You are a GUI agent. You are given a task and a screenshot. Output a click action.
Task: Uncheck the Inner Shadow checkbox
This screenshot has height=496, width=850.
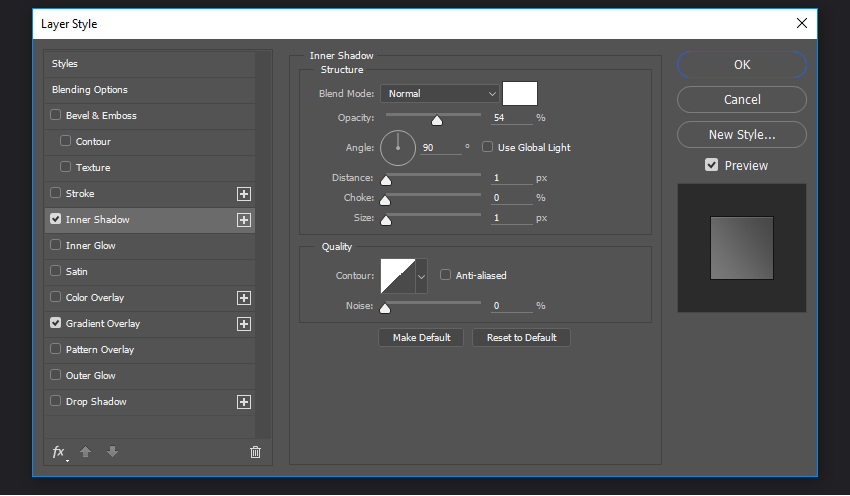click(x=55, y=219)
